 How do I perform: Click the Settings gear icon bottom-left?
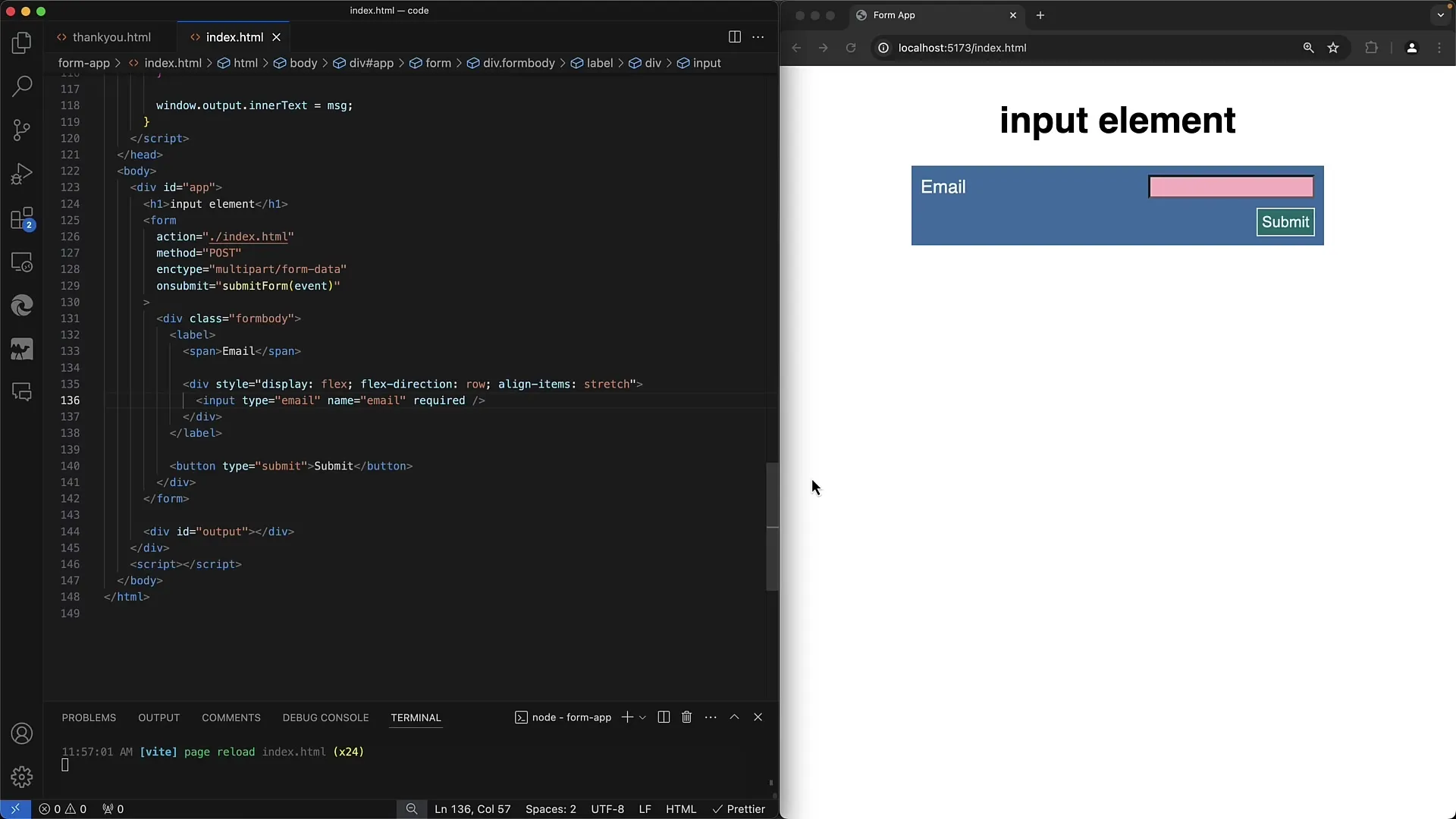[x=22, y=777]
